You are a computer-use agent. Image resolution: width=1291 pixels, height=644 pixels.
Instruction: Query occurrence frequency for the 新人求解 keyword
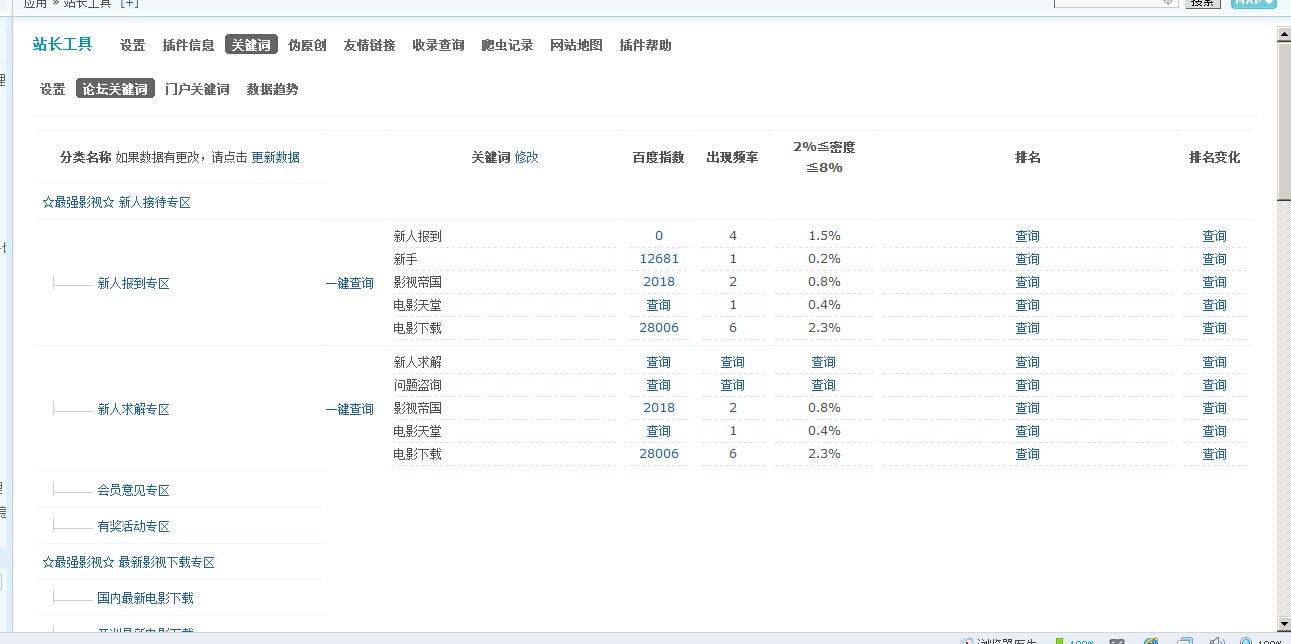tap(732, 362)
